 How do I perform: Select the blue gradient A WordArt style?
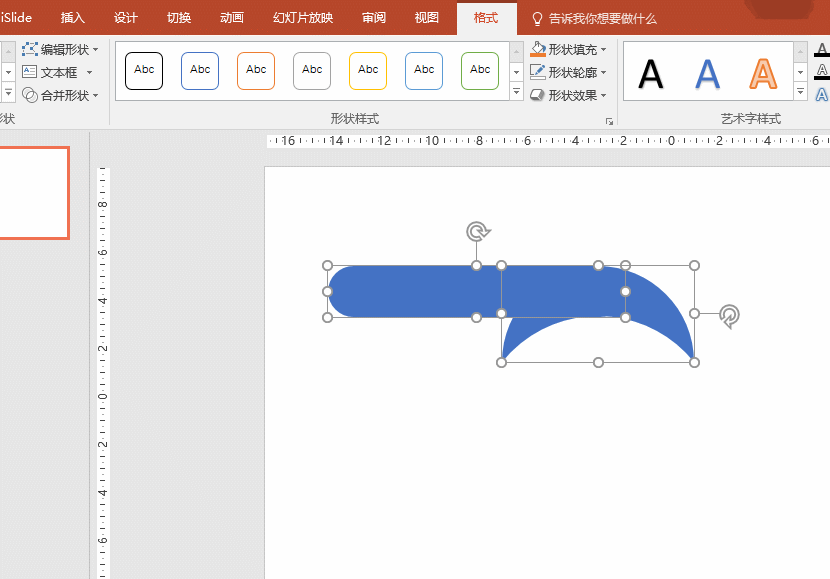tap(708, 73)
